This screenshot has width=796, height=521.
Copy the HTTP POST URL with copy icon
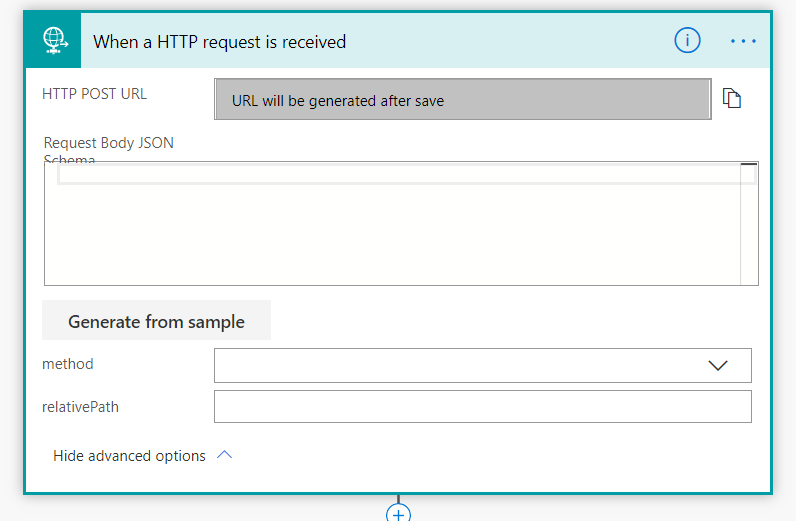click(732, 98)
